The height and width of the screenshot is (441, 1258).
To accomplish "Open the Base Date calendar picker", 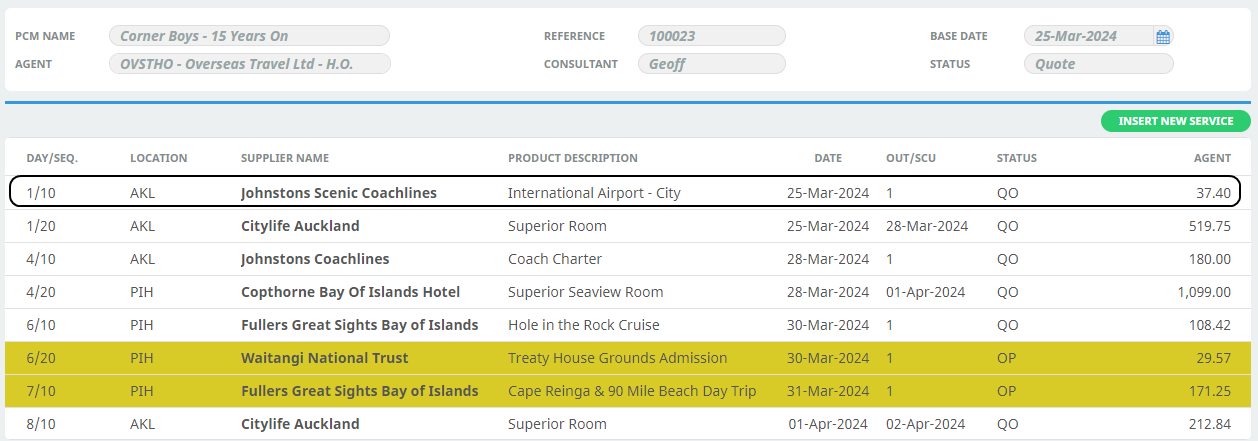I will [1163, 37].
